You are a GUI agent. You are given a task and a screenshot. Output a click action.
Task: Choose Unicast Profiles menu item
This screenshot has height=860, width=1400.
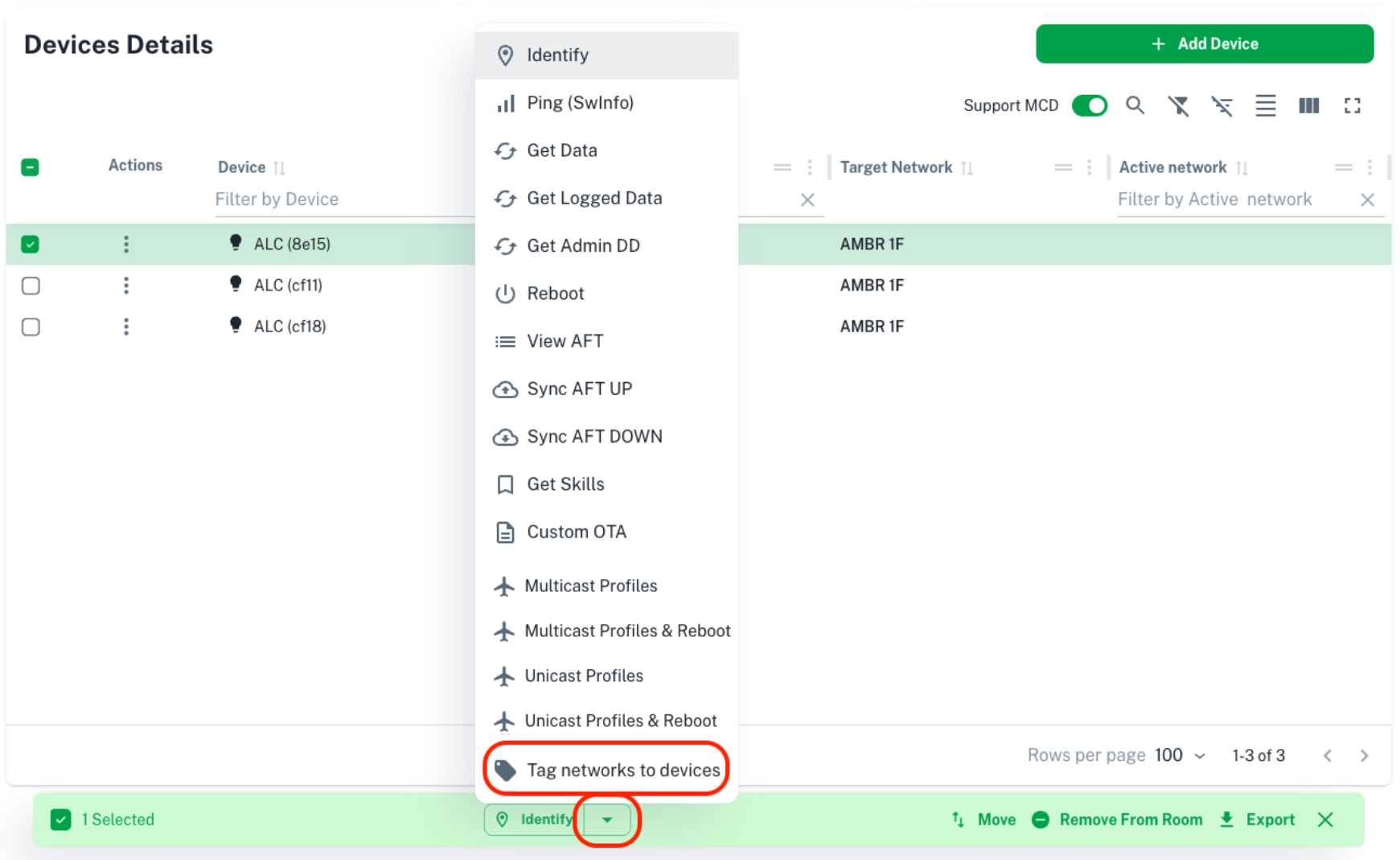pyautogui.click(x=607, y=677)
